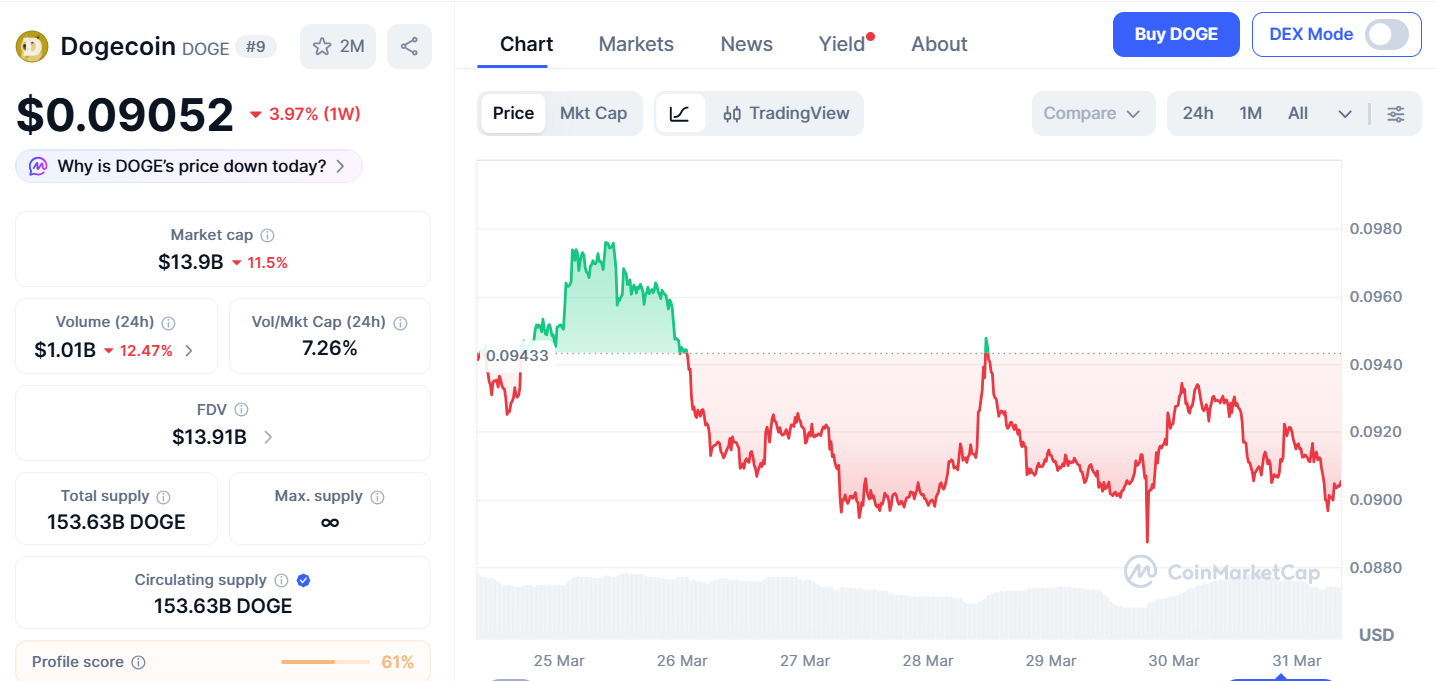The width and height of the screenshot is (1436, 681).
Task: Select the Mkt Cap view toggle
Action: [x=593, y=113]
